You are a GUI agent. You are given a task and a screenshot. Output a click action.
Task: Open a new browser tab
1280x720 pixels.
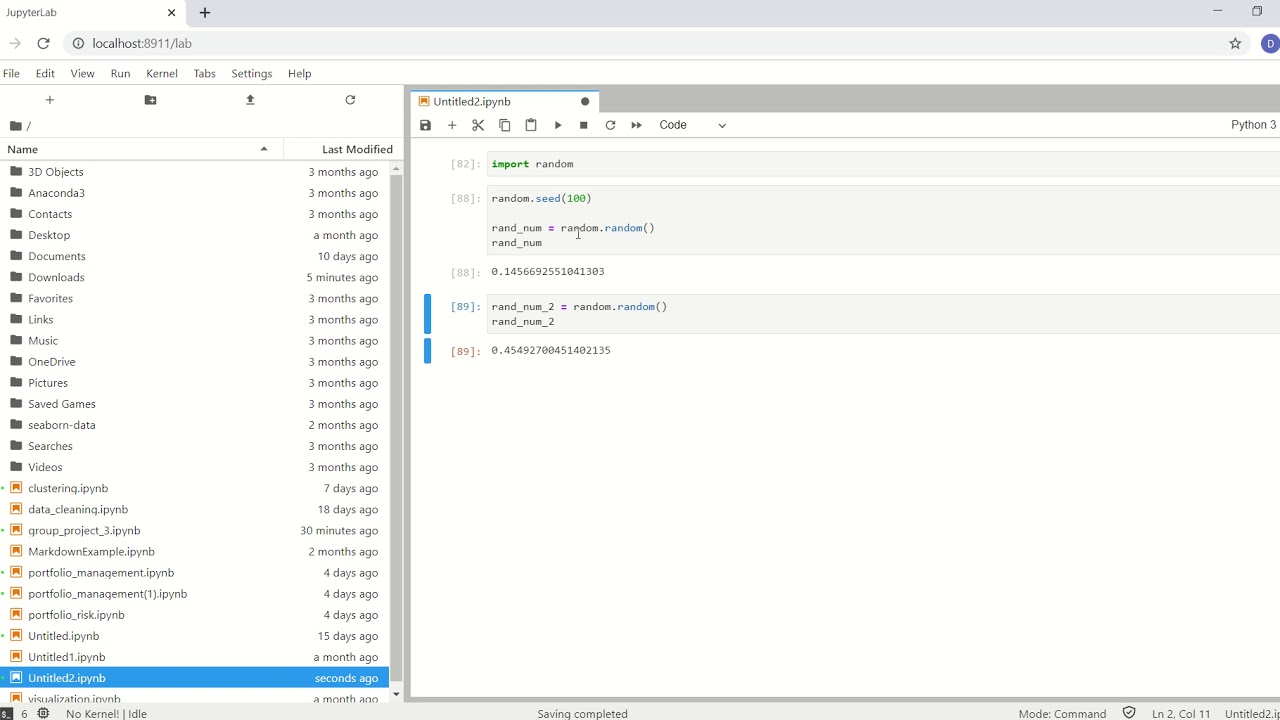click(205, 12)
